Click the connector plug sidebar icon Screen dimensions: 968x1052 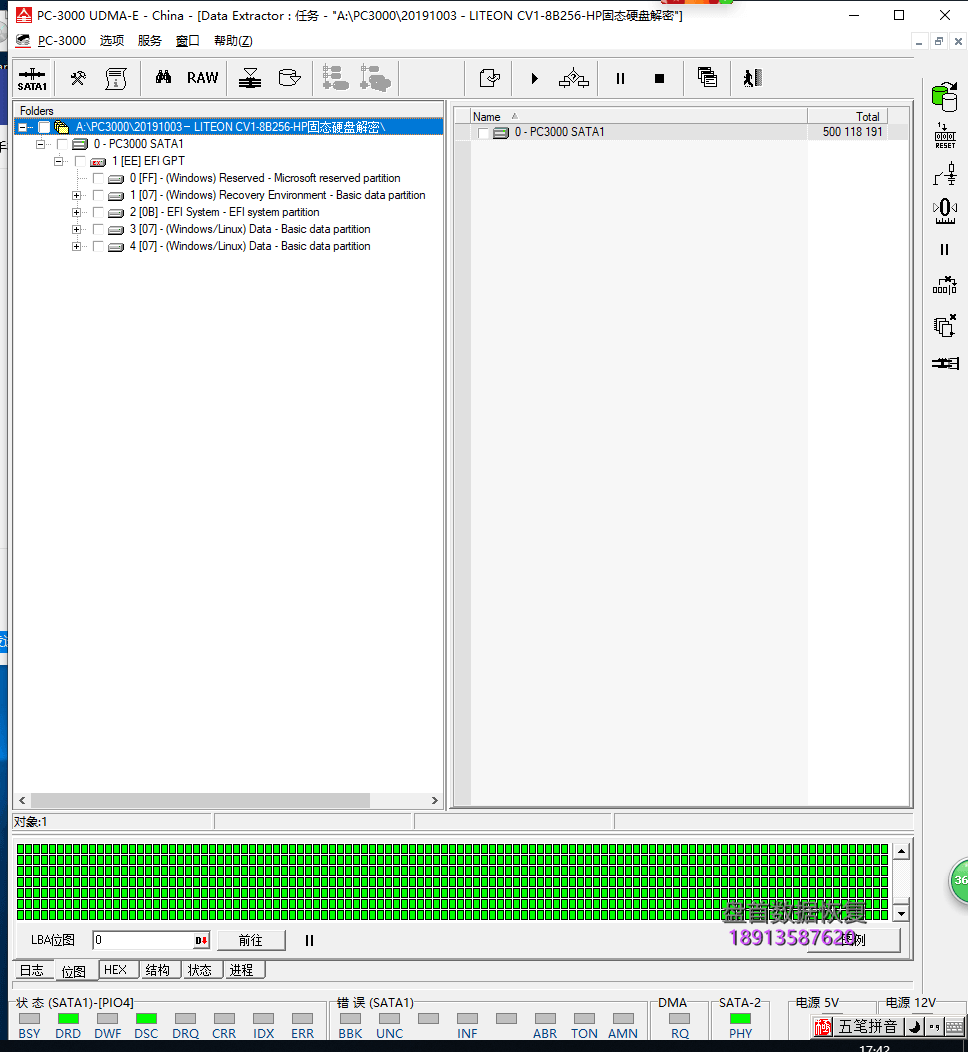945,363
